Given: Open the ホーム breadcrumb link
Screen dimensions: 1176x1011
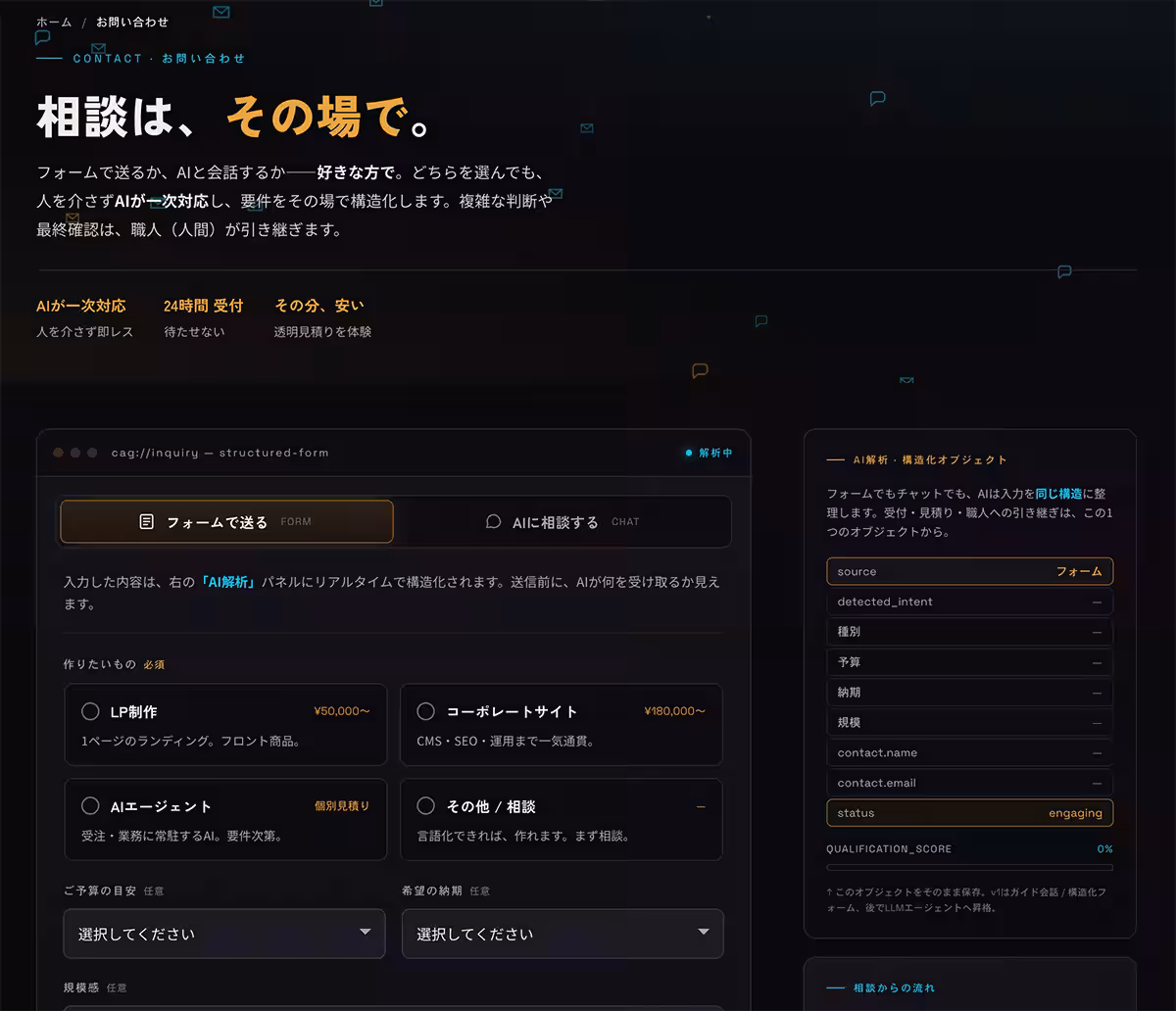Looking at the screenshot, I should (x=54, y=22).
